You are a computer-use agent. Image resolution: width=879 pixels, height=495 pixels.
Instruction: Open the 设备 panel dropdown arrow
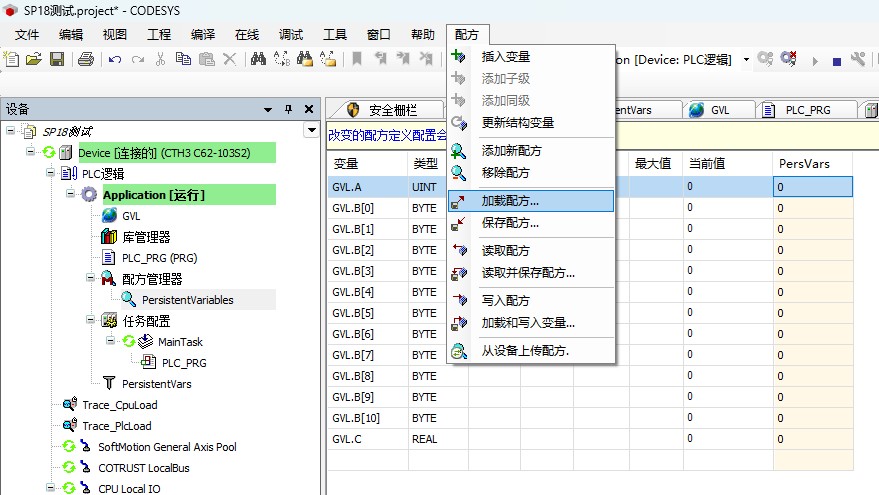[x=268, y=110]
